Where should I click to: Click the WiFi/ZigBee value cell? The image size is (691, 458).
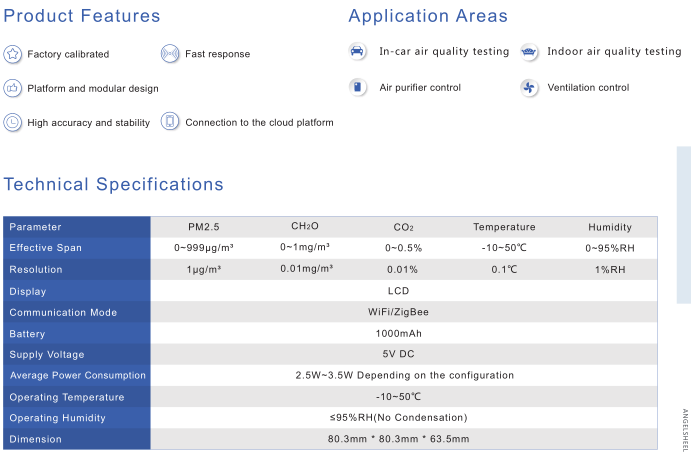pos(404,312)
